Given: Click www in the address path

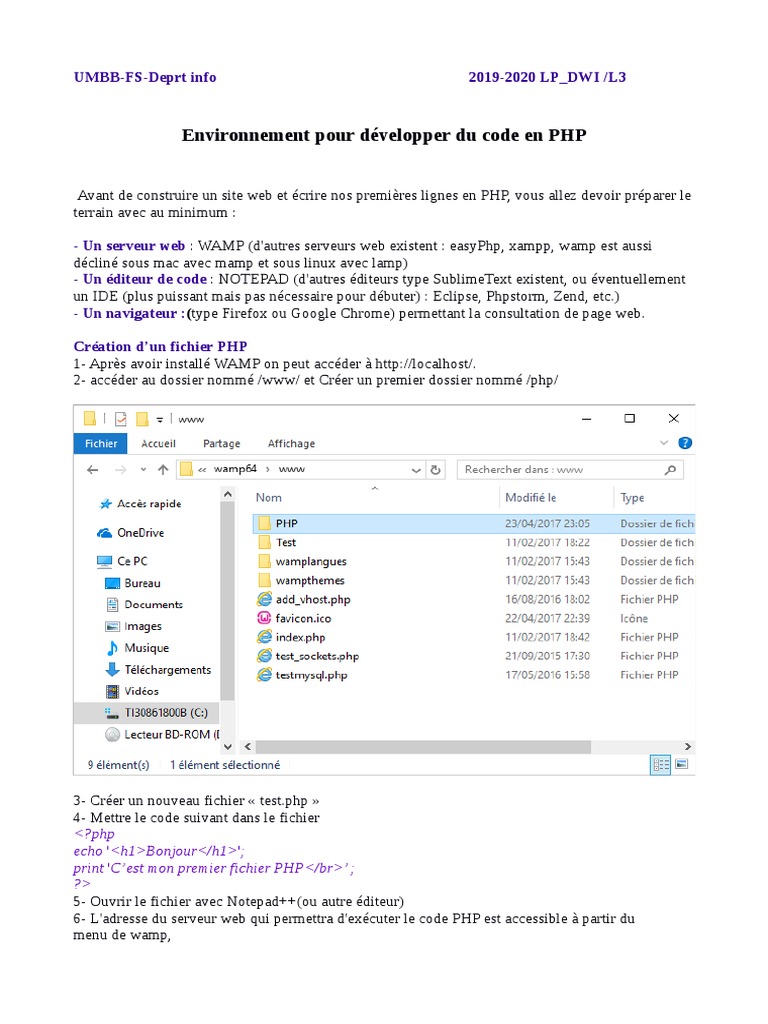Looking at the screenshot, I should pos(291,469).
